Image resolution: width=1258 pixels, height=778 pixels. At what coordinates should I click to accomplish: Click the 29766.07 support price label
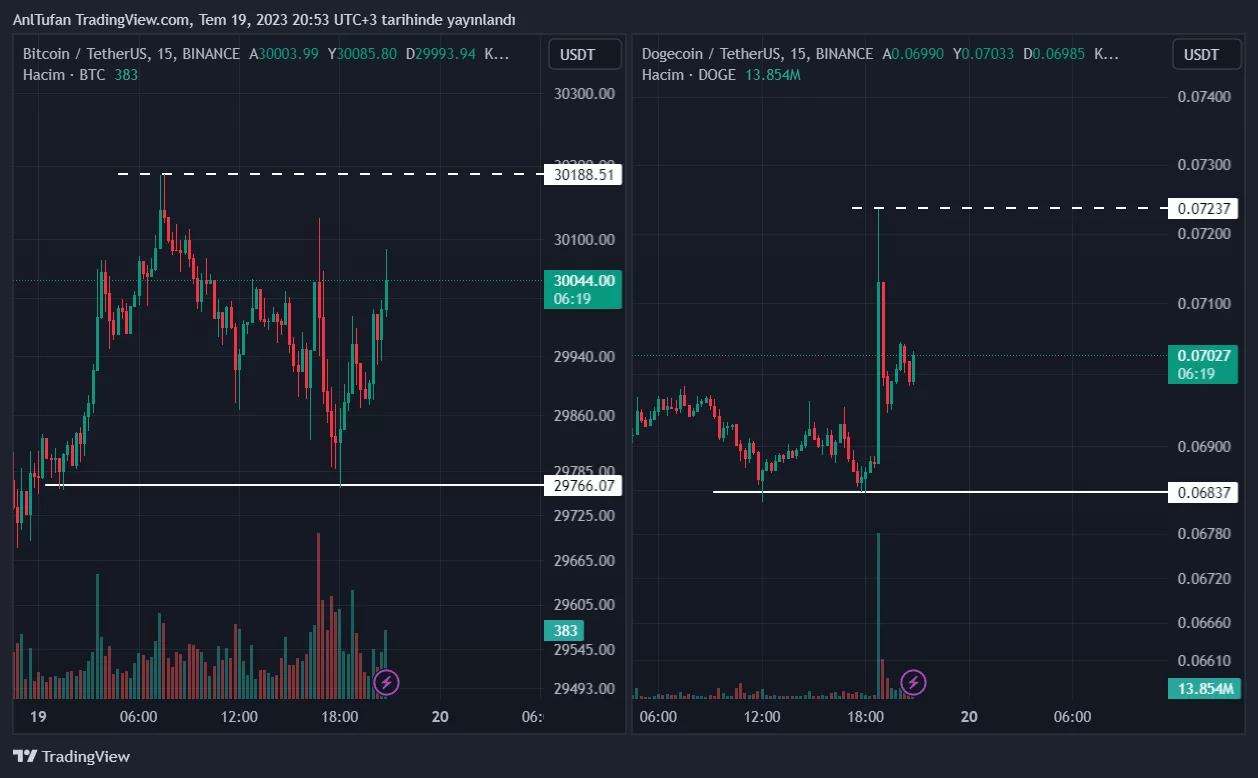point(582,486)
